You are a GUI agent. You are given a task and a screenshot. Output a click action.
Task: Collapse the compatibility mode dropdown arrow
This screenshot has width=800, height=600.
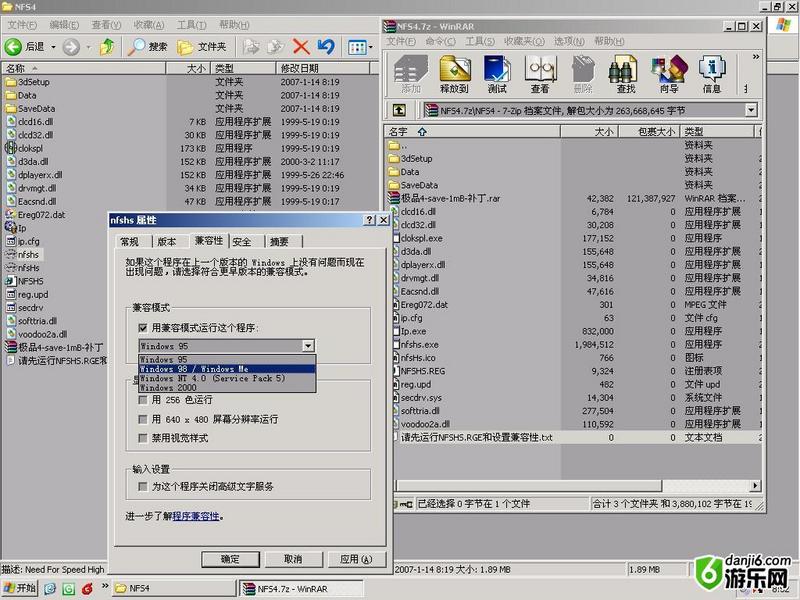point(308,346)
